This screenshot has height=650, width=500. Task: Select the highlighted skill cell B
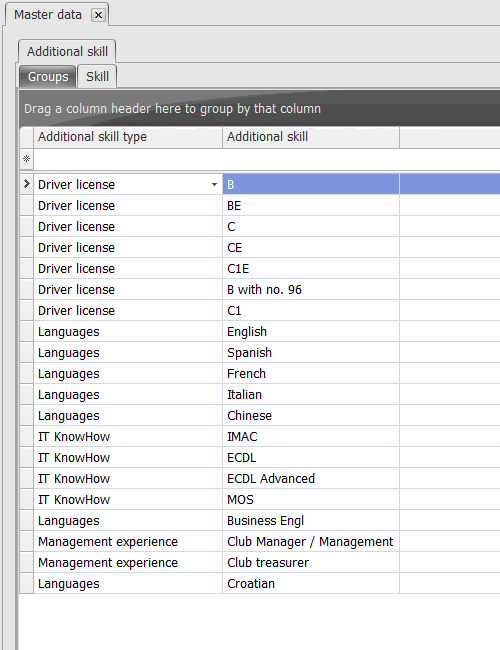pyautogui.click(x=311, y=184)
